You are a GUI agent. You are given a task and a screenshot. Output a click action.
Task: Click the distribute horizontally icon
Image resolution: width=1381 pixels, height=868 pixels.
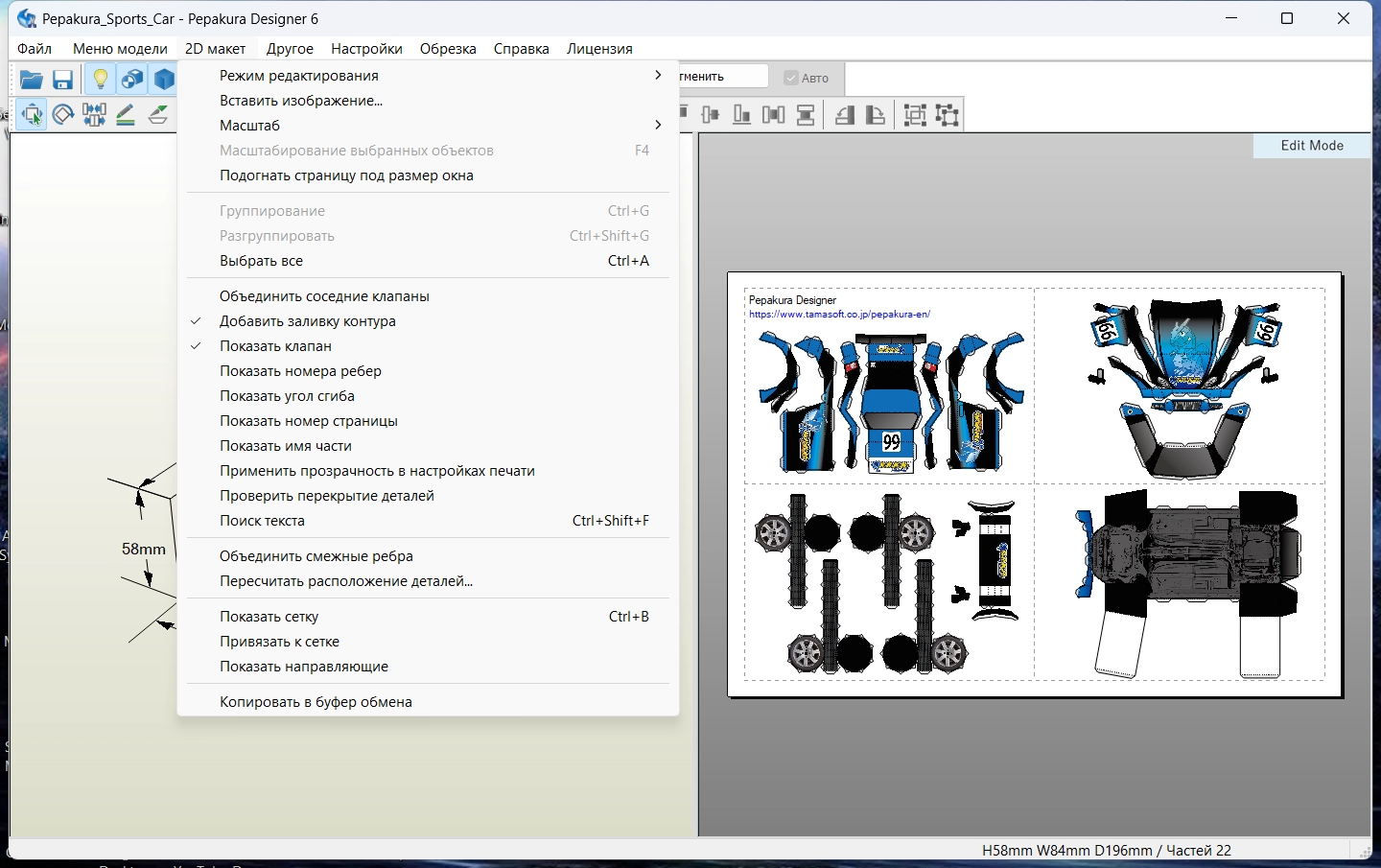coord(773,115)
